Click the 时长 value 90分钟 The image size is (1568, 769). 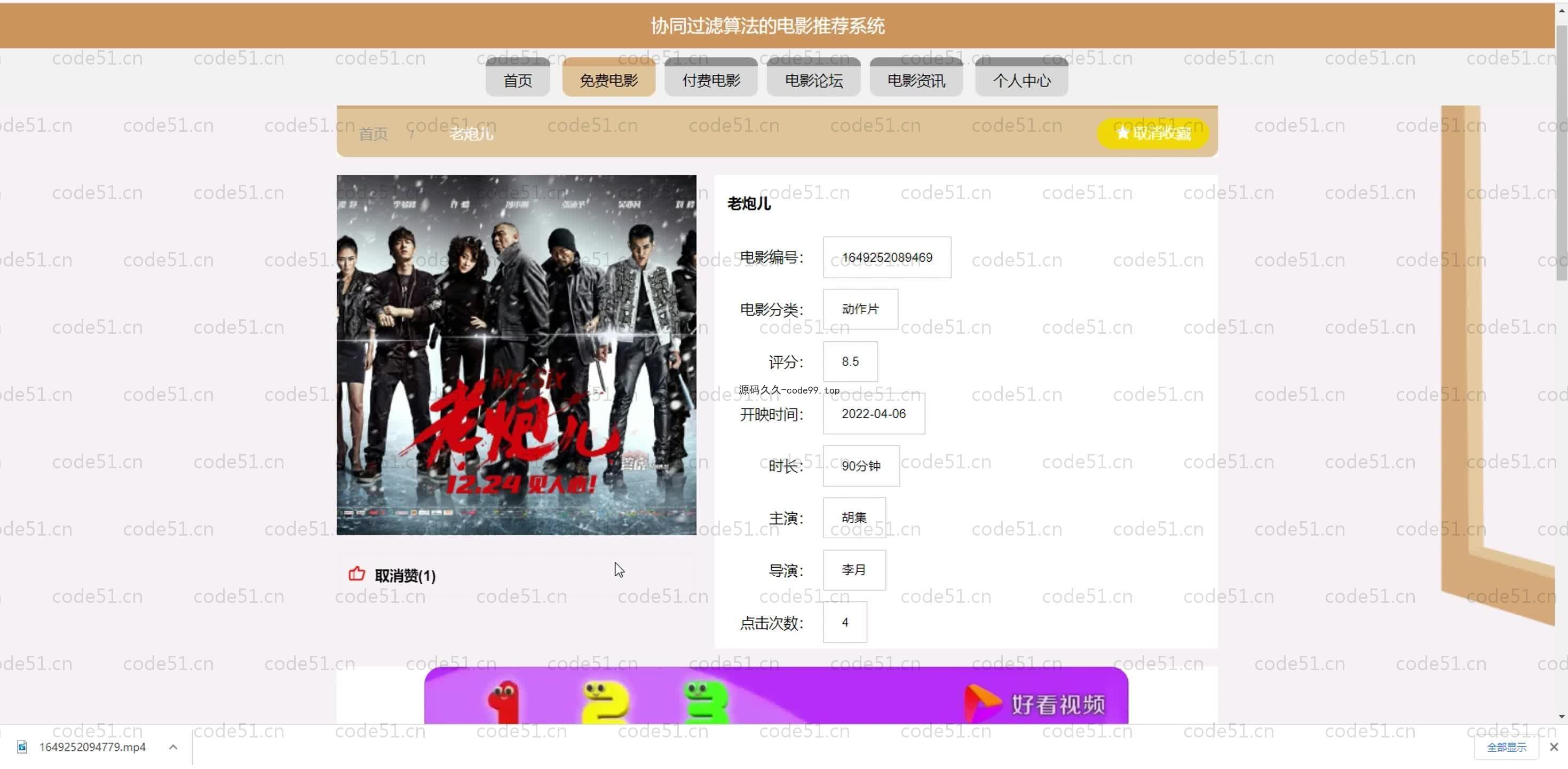861,466
